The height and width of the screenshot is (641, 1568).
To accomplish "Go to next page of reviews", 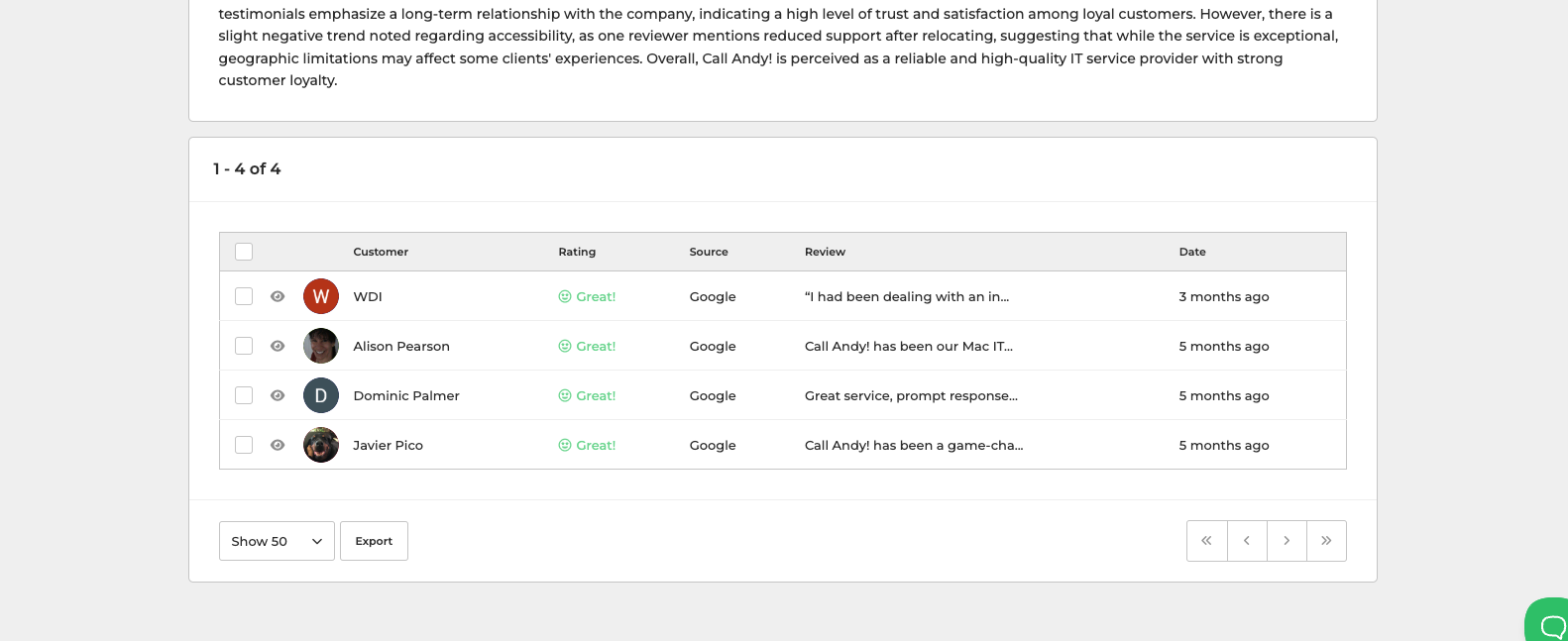I will [1287, 541].
